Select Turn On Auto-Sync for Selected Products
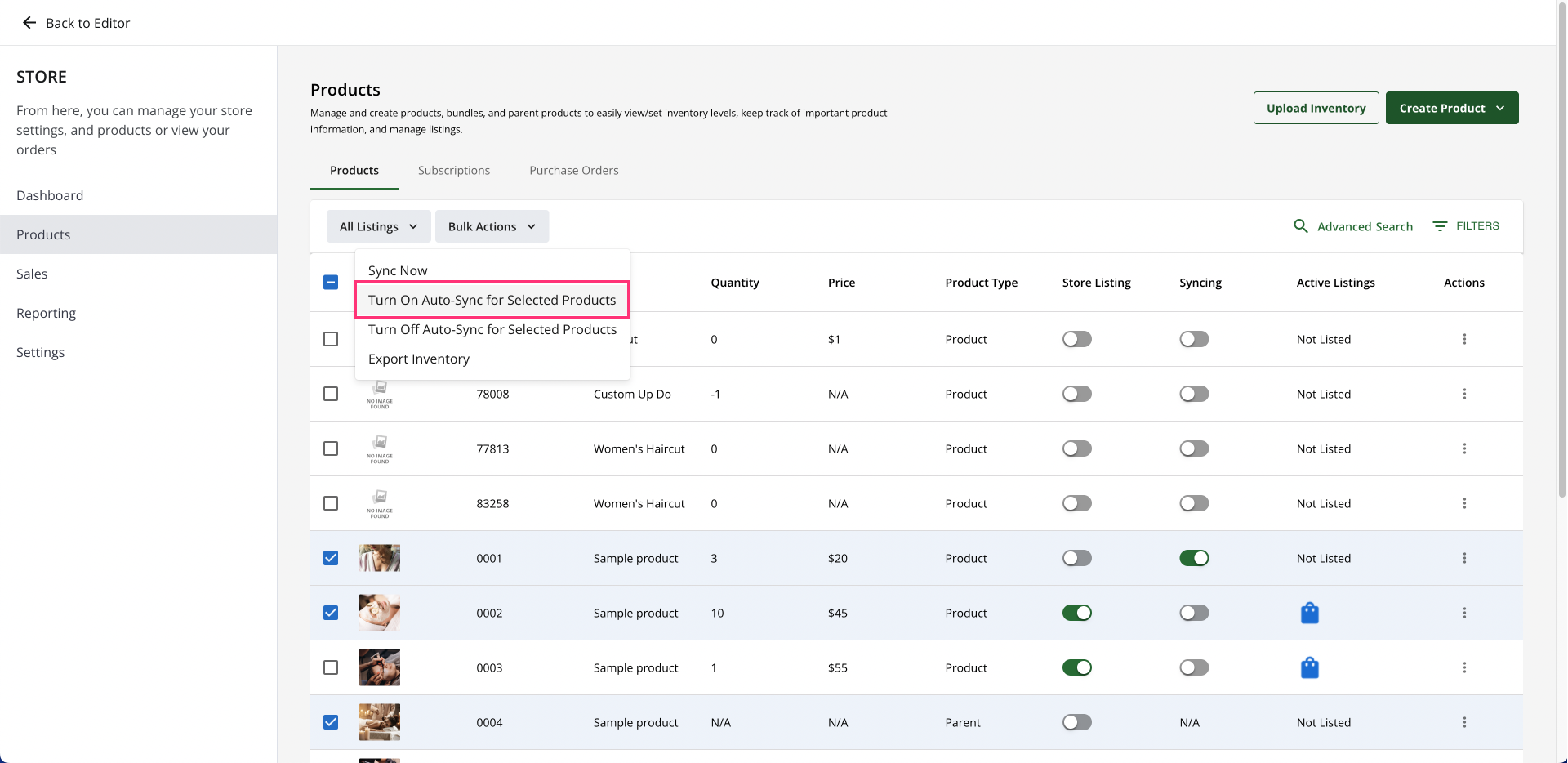This screenshot has width=1568, height=763. point(492,300)
